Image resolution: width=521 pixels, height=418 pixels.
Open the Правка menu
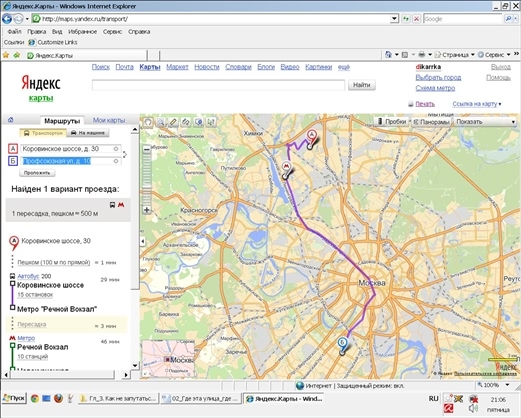pyautogui.click(x=36, y=32)
